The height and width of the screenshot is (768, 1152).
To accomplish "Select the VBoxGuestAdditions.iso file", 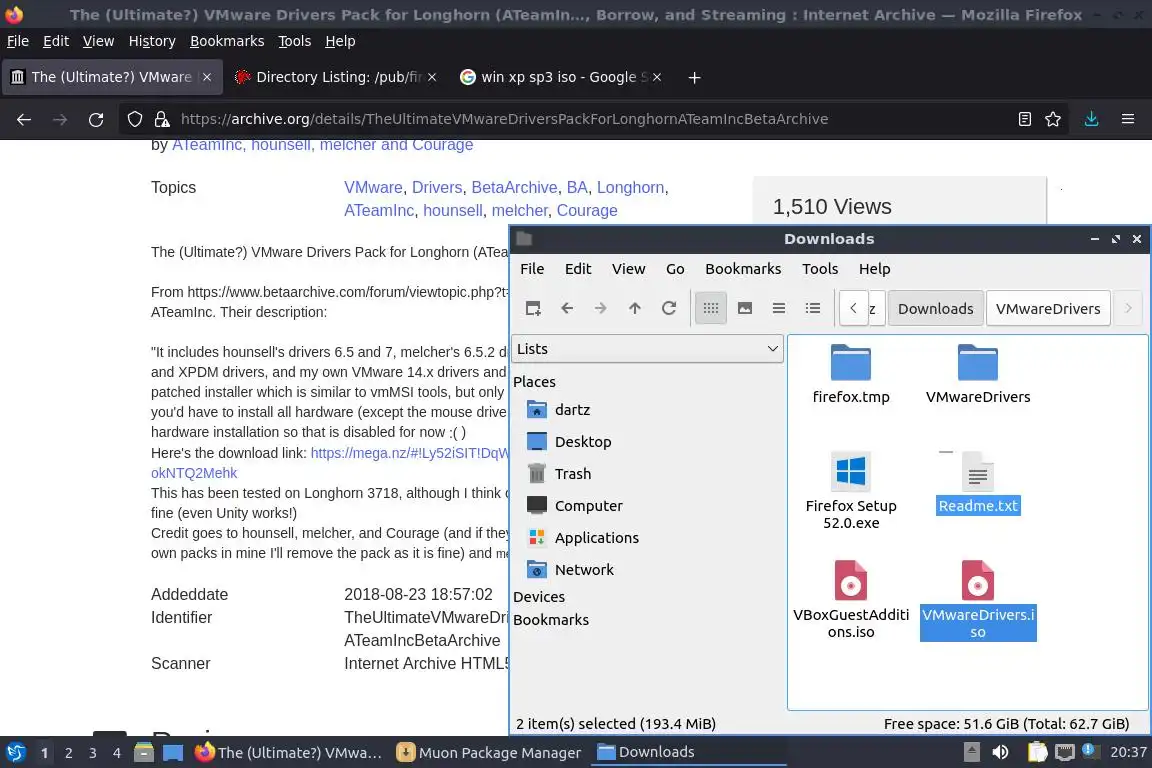I will [x=851, y=599].
